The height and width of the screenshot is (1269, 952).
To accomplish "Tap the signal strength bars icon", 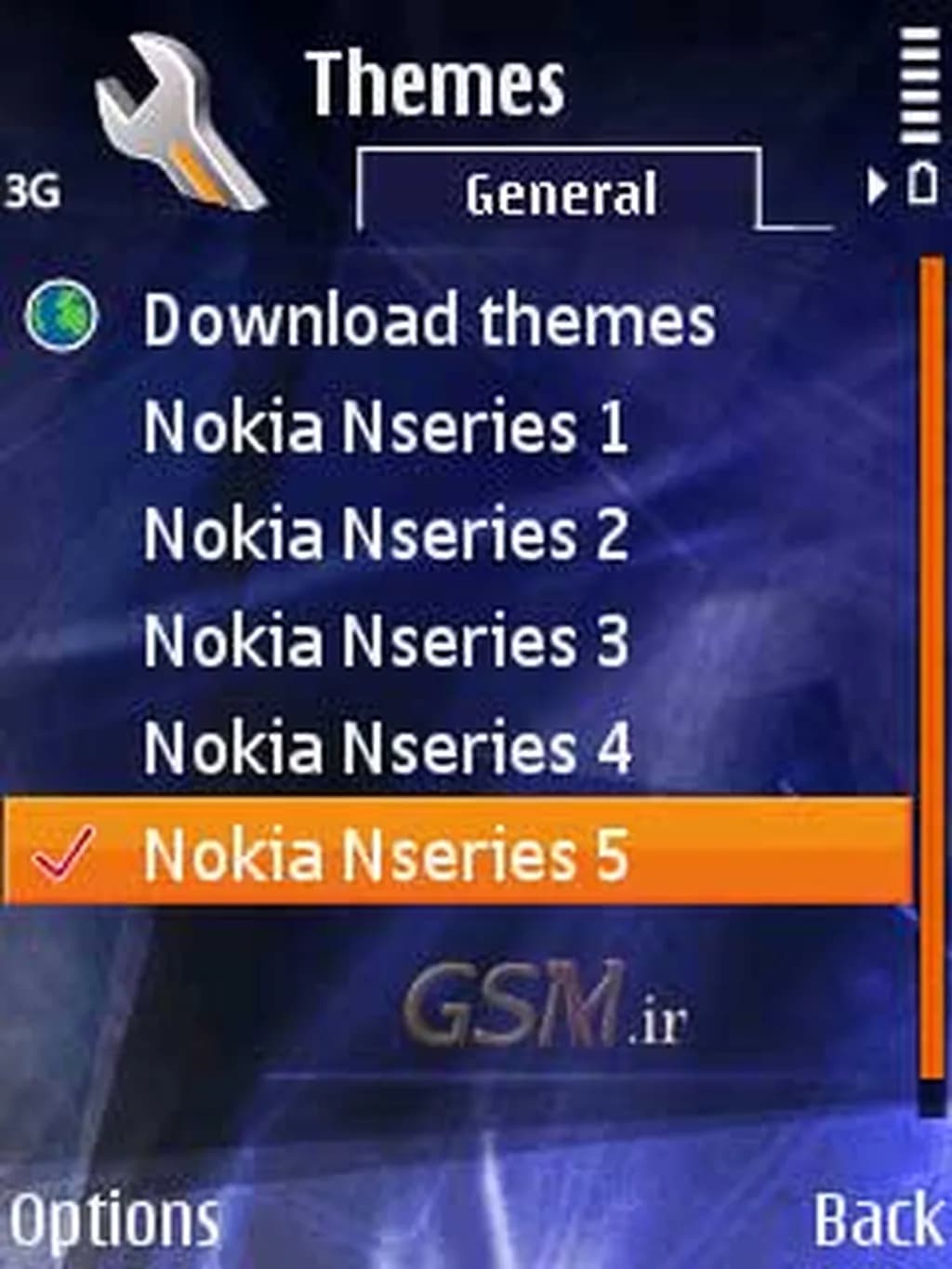I will tap(919, 84).
